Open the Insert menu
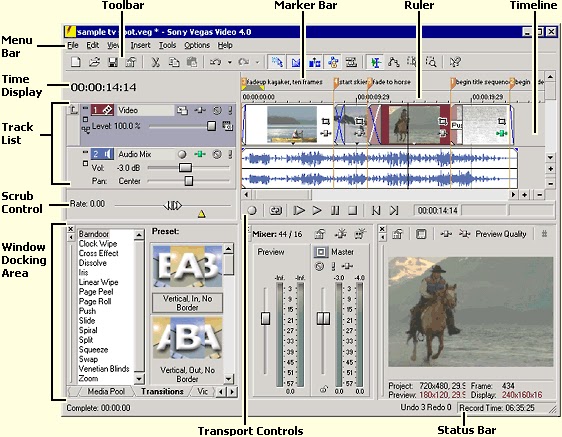This screenshot has height=437, width=562. click(x=140, y=45)
